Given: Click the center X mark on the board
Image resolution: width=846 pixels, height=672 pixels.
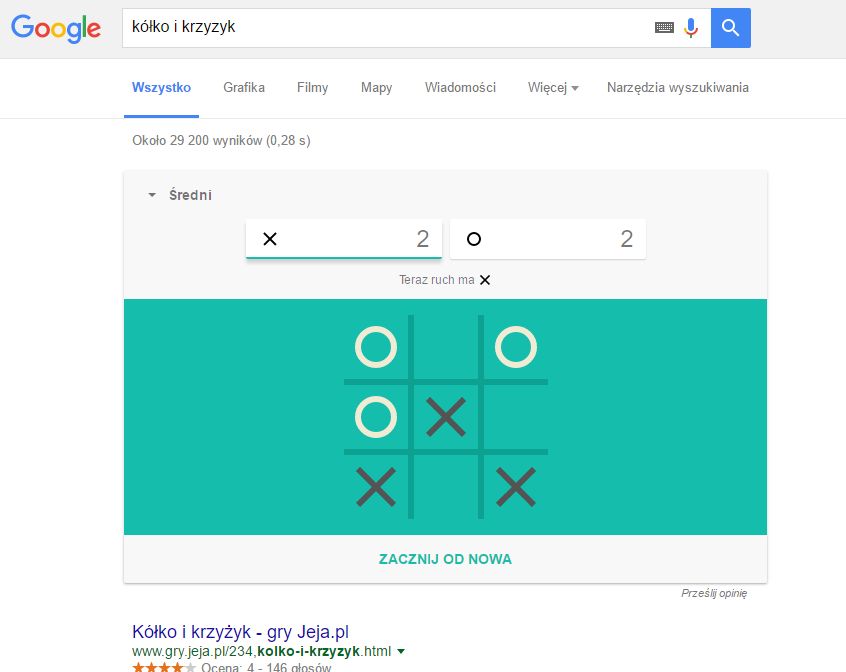Looking at the screenshot, I should 446,417.
